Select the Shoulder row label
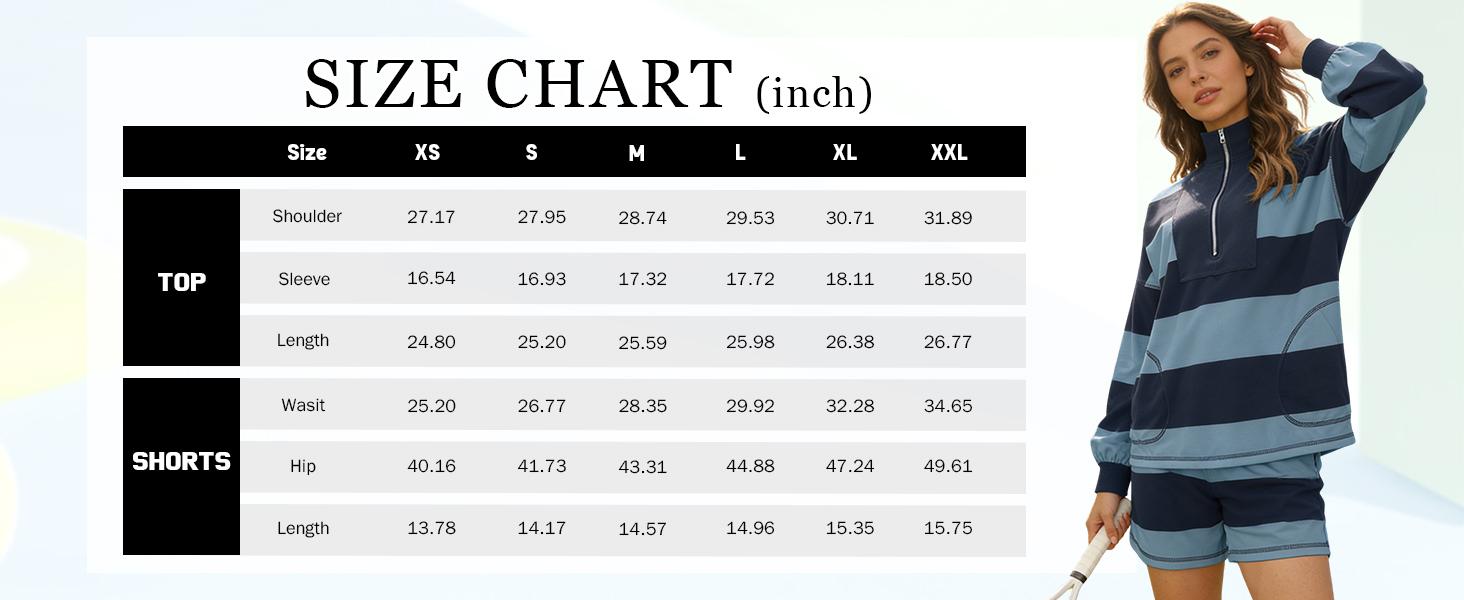Screen dimensions: 1464x600 point(307,217)
